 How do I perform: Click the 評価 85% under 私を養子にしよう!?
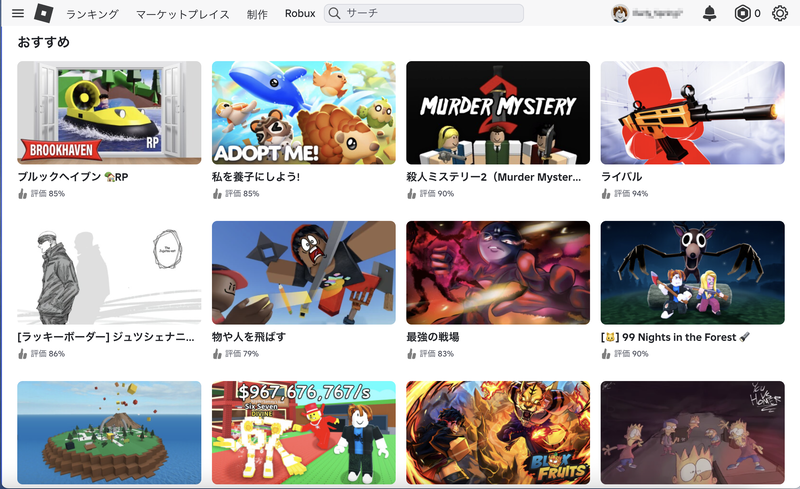pos(242,193)
